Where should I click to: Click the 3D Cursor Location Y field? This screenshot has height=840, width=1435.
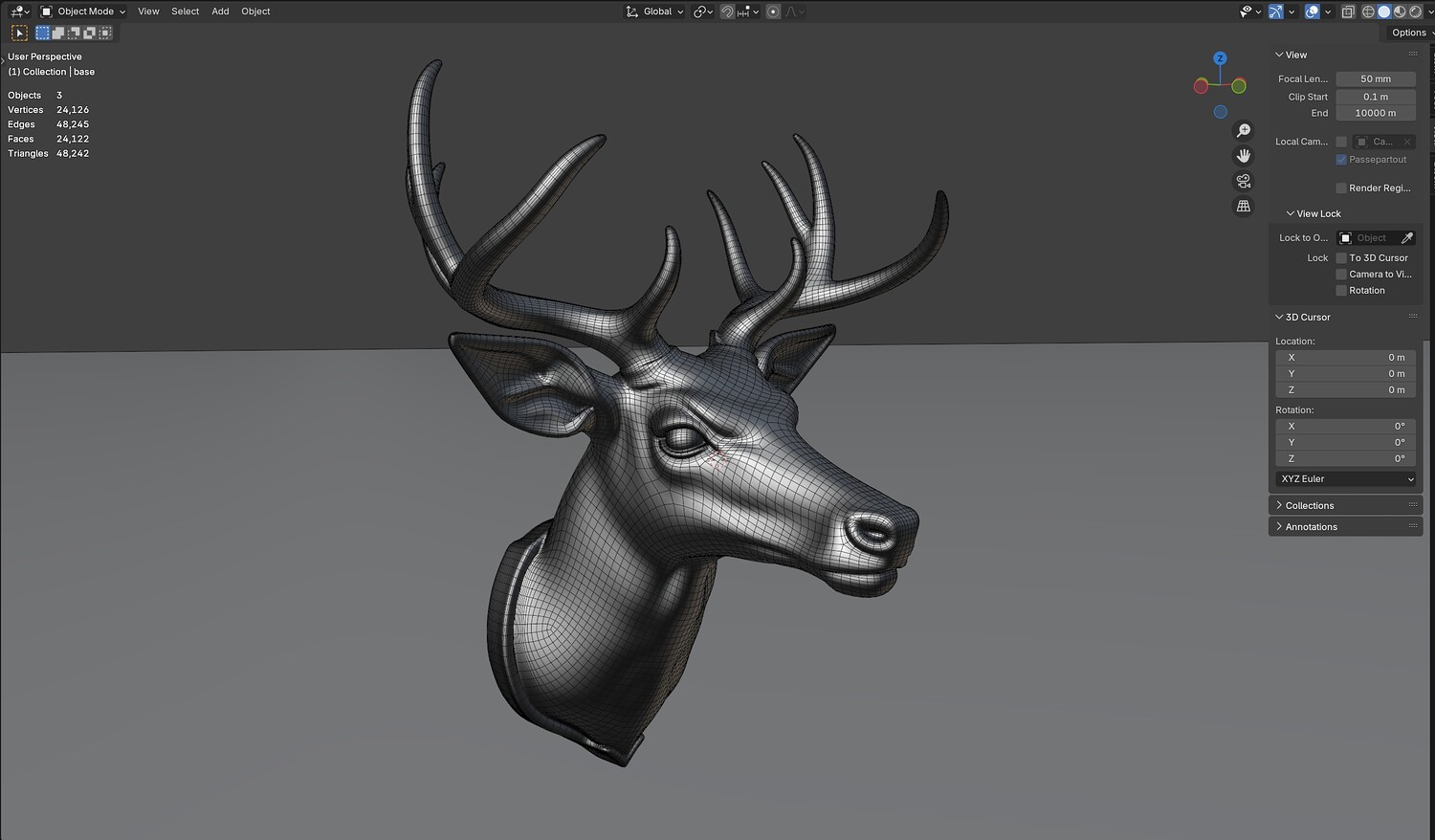click(x=1346, y=374)
